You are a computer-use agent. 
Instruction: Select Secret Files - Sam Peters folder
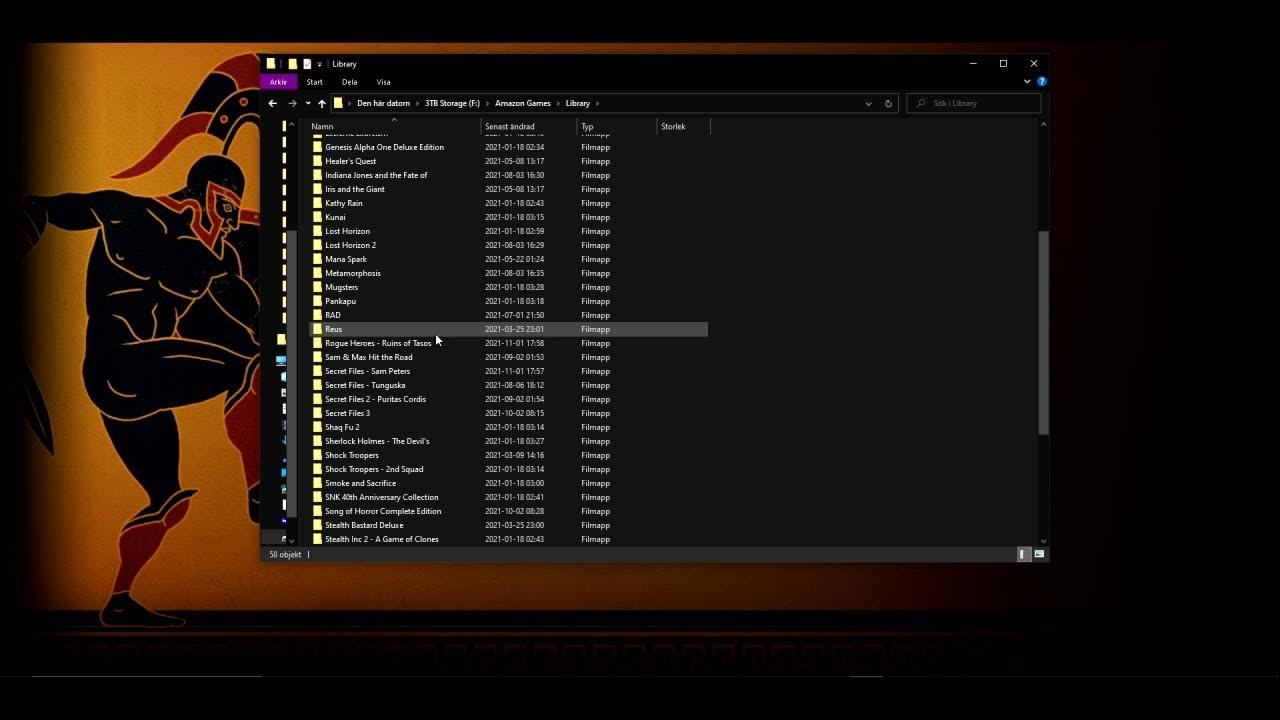pos(367,371)
